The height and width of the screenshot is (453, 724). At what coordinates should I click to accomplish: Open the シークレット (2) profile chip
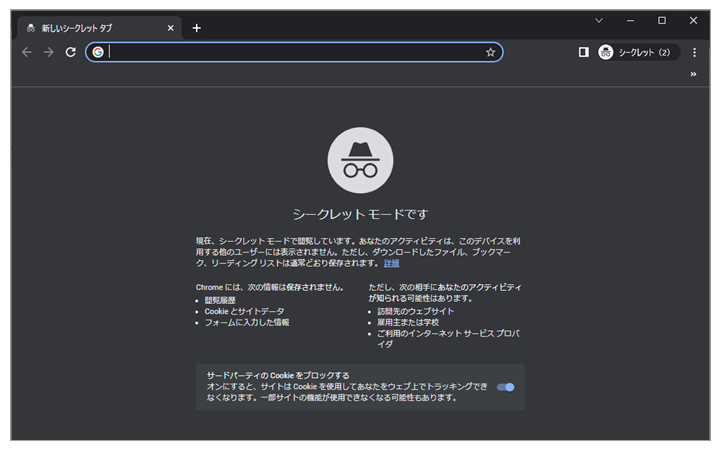tap(637, 52)
